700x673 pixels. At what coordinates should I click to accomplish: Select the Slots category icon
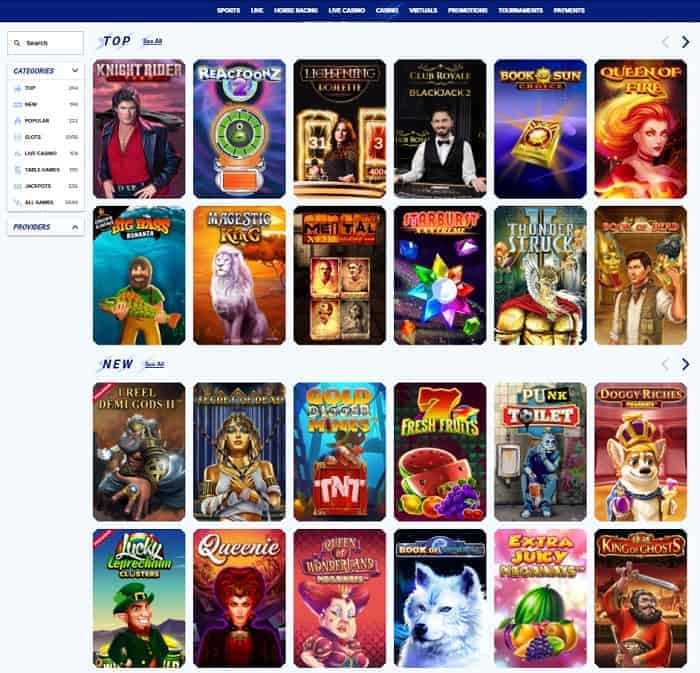pos(18,137)
